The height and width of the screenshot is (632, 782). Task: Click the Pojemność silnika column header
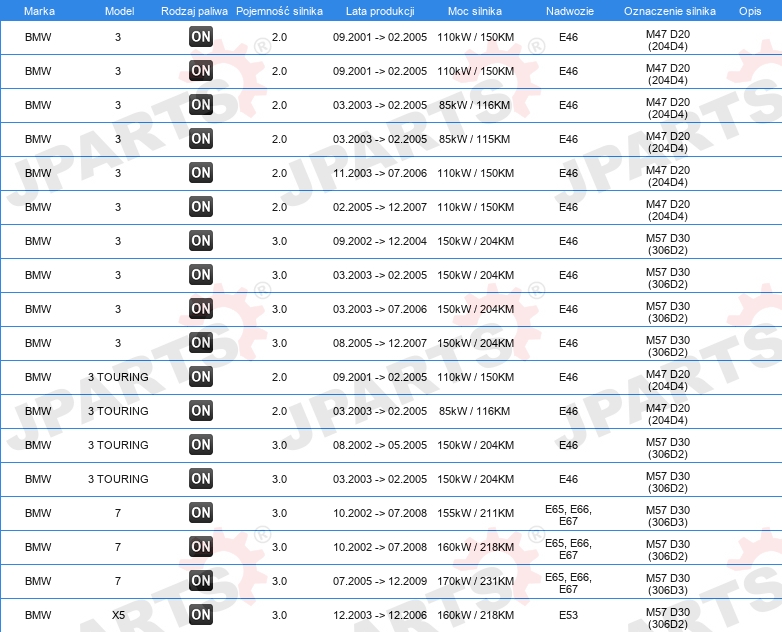[x=279, y=11]
